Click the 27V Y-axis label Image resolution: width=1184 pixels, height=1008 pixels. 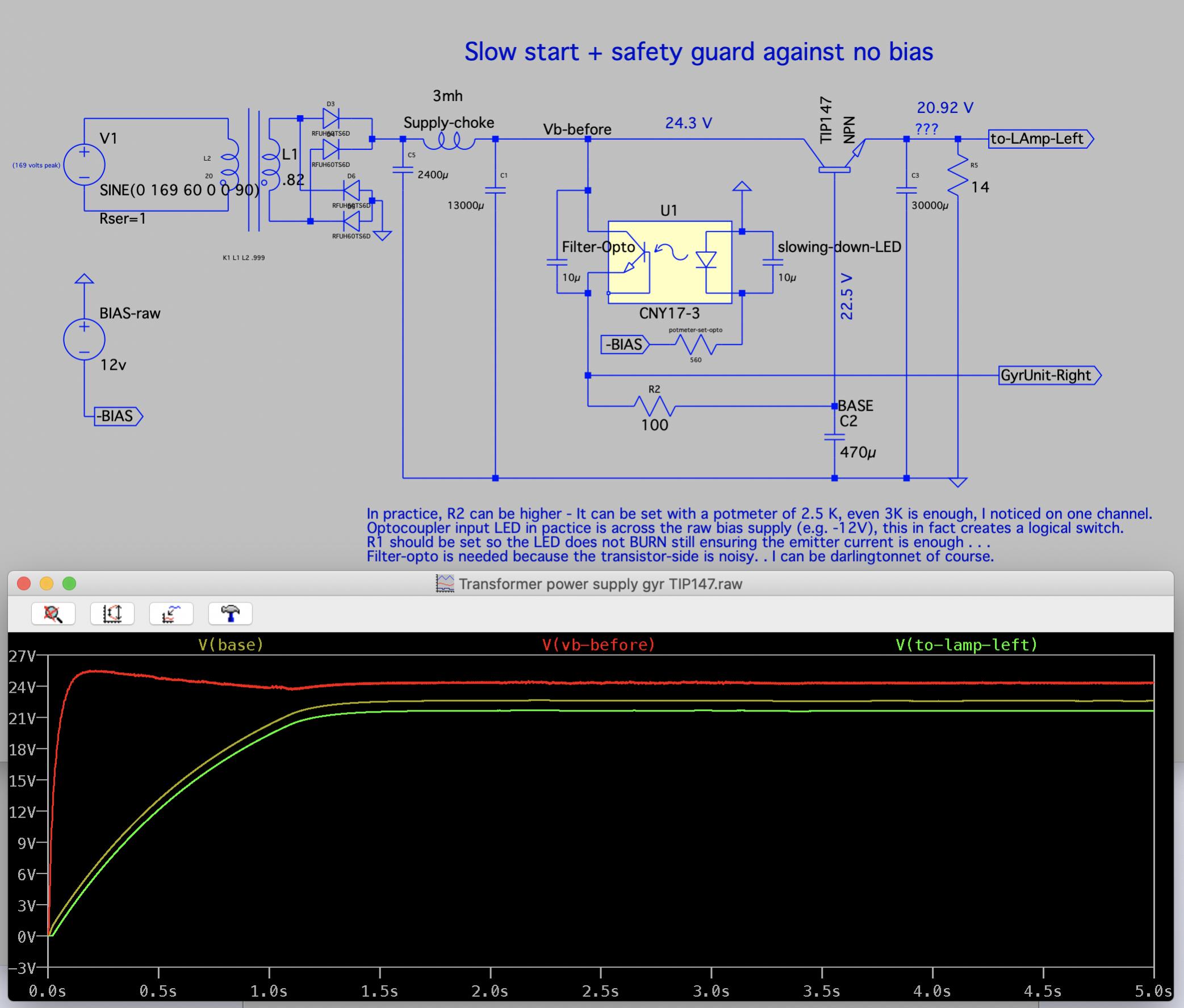[23, 656]
